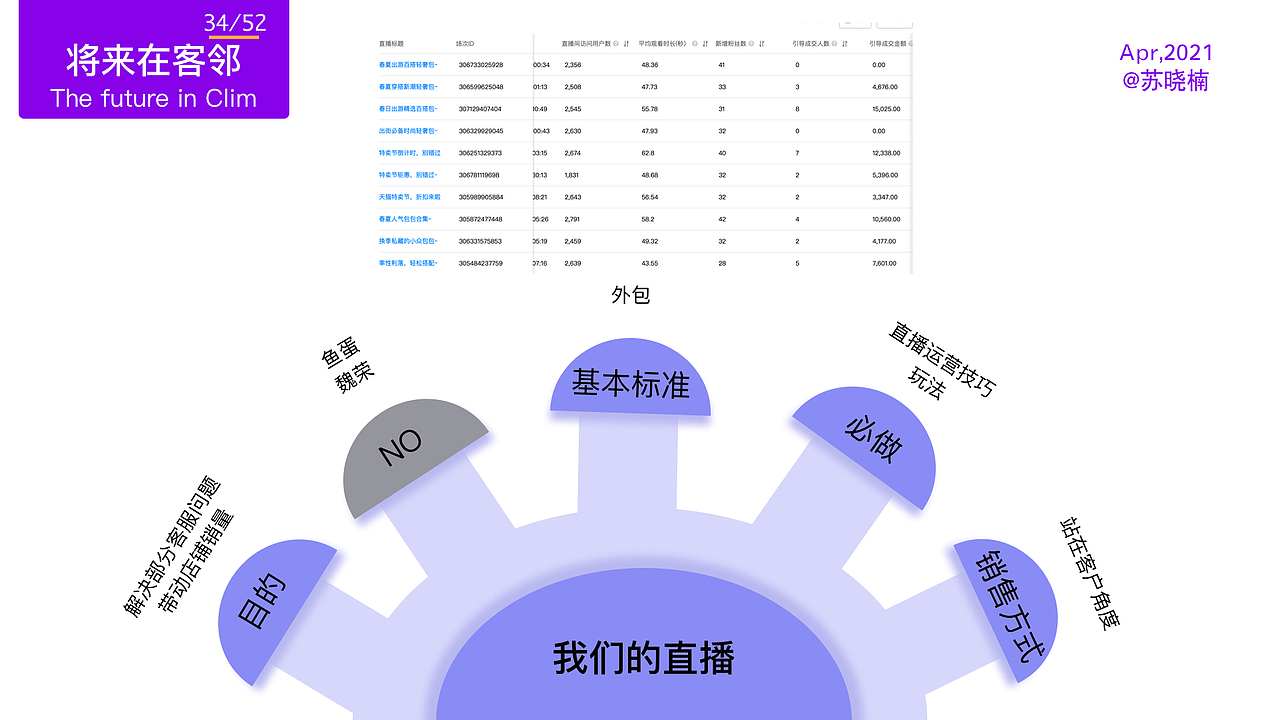The image size is (1280, 720).
Task: Open the 特卖节倒计时，别错过 stream link
Action: pos(410,153)
